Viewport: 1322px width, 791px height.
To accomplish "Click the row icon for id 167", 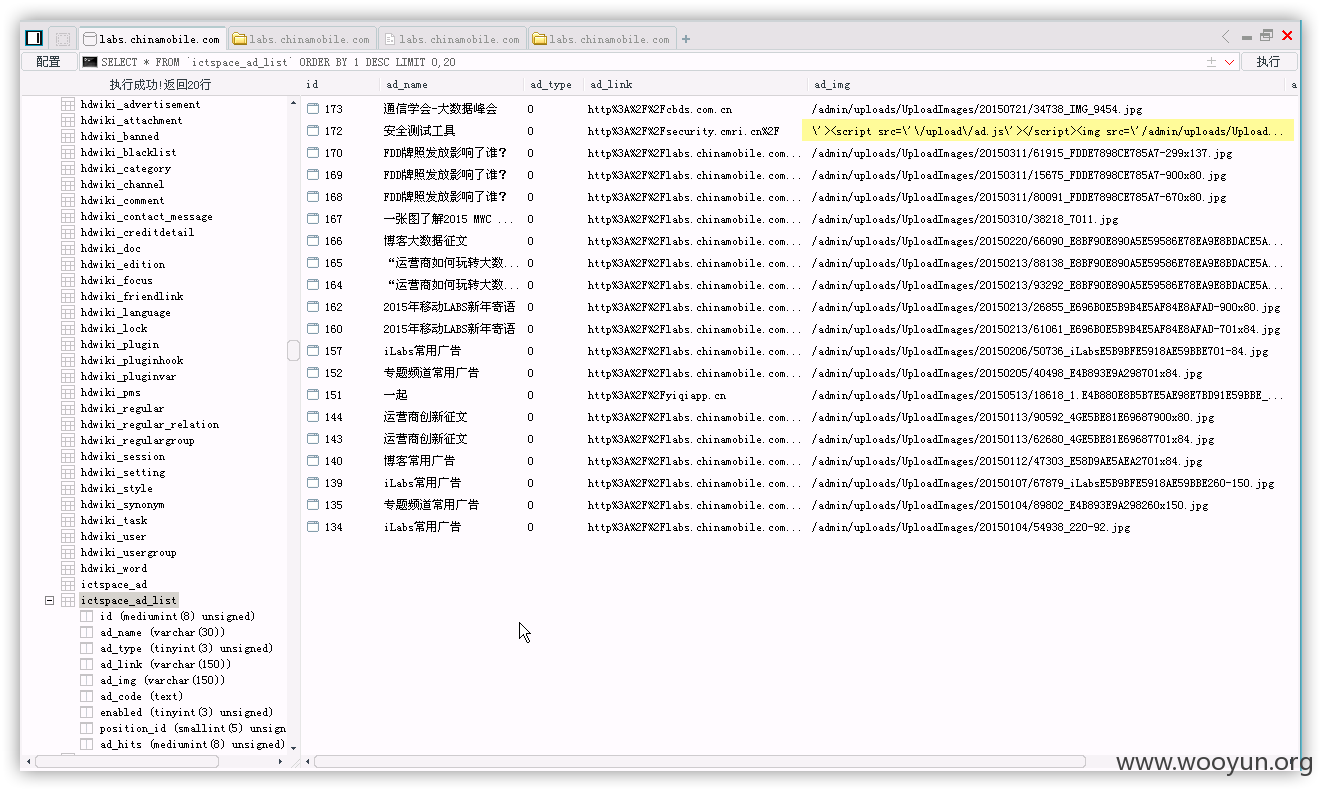I will 313,219.
